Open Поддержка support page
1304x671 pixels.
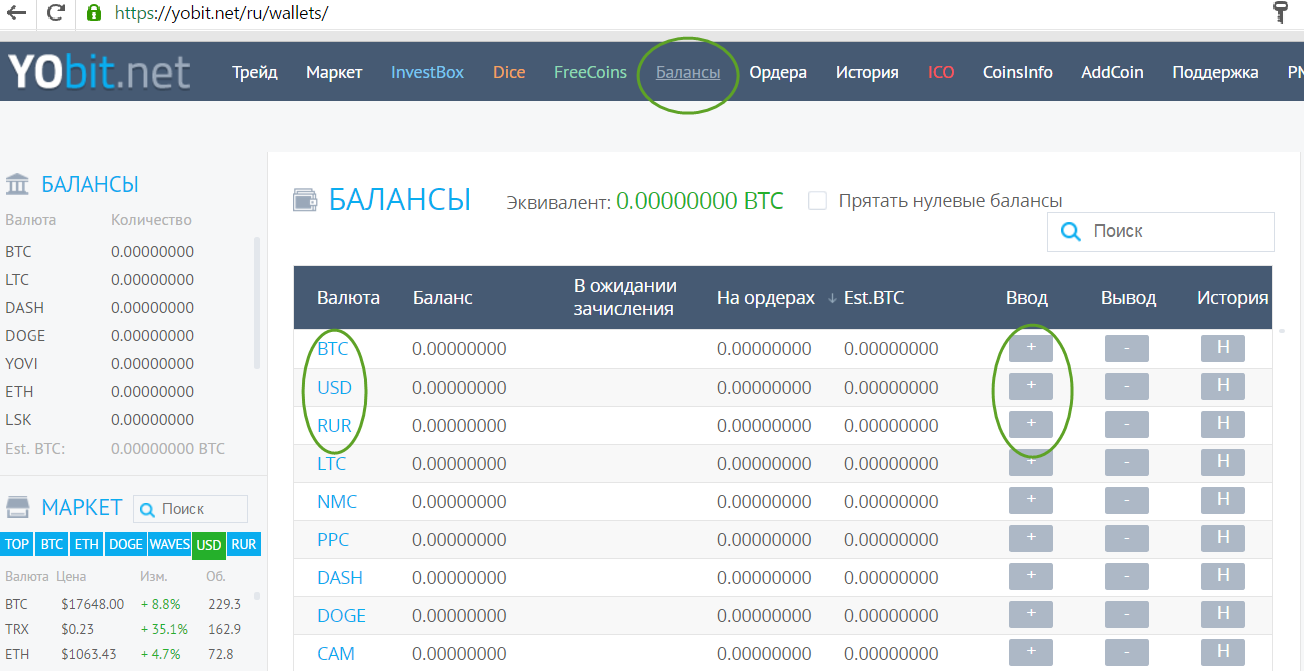click(1215, 72)
